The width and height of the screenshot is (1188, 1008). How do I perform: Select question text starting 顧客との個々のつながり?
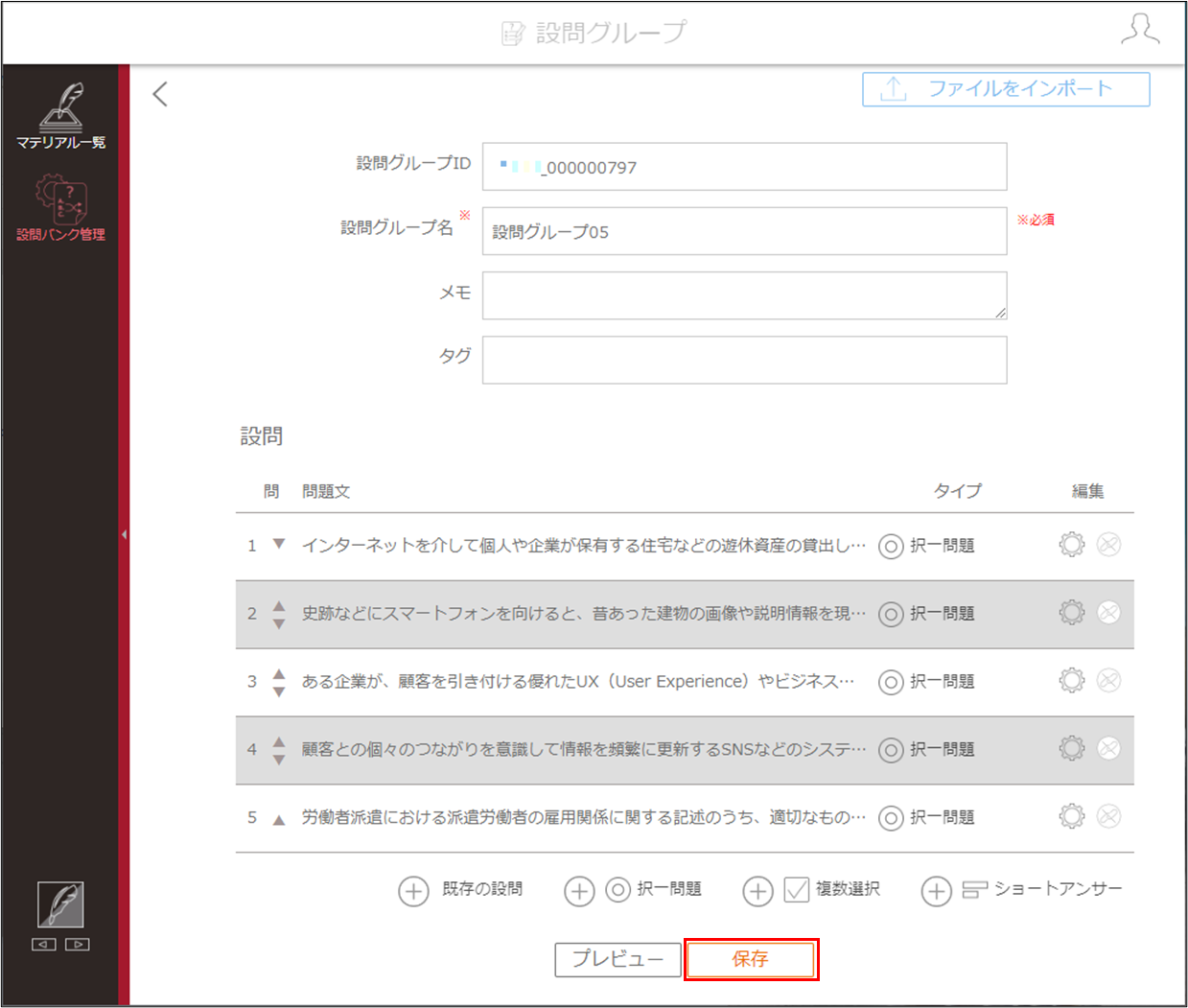(584, 750)
